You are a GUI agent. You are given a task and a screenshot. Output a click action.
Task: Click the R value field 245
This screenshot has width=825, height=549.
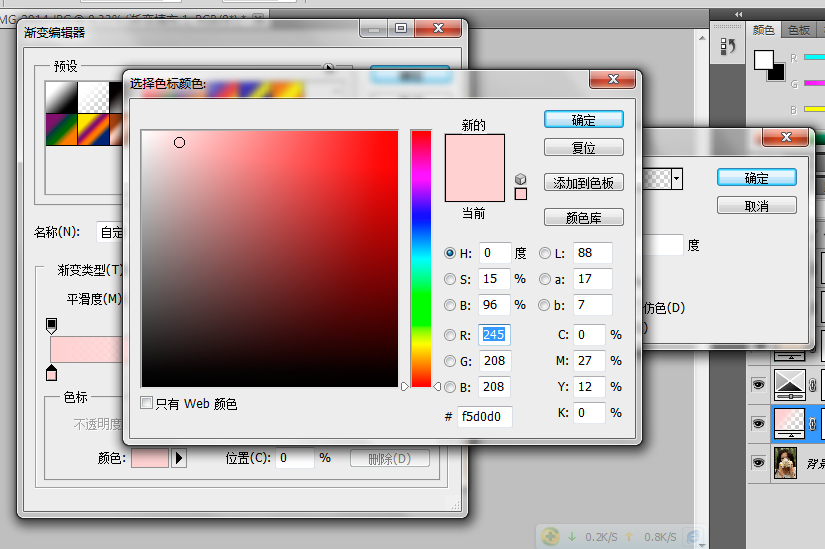(494, 335)
